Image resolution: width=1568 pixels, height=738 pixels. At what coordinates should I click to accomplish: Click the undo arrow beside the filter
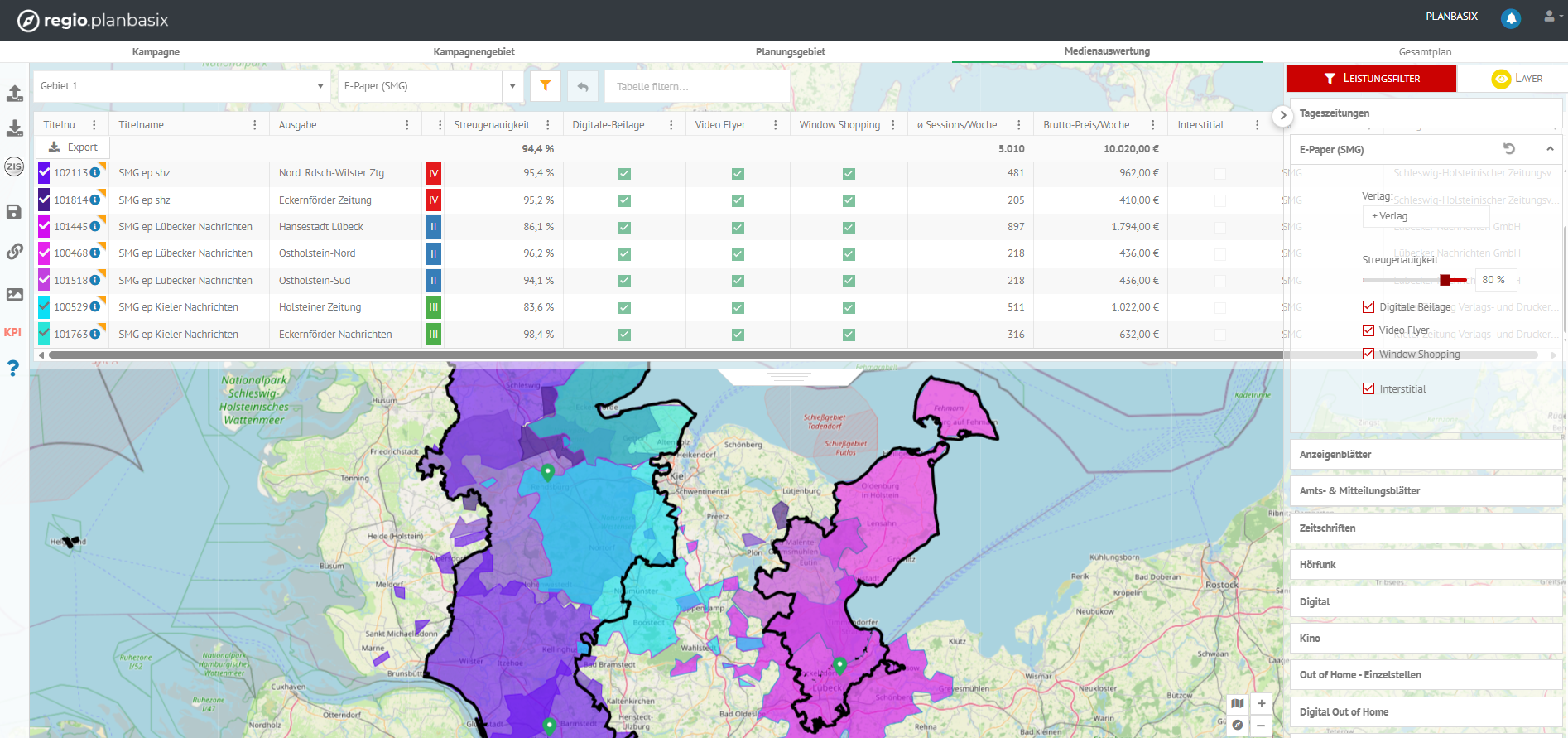pyautogui.click(x=583, y=86)
